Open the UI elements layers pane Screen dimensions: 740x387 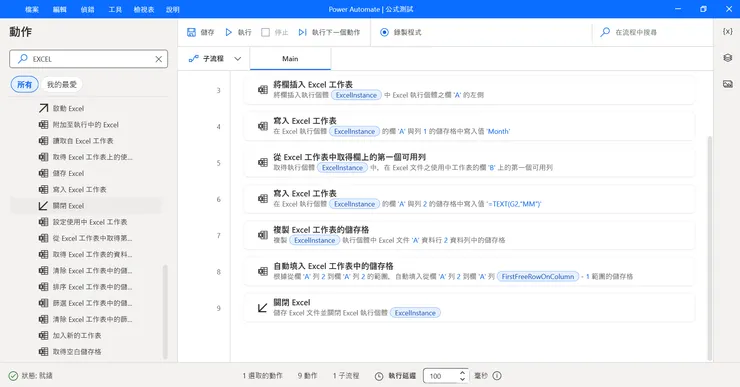[727, 58]
